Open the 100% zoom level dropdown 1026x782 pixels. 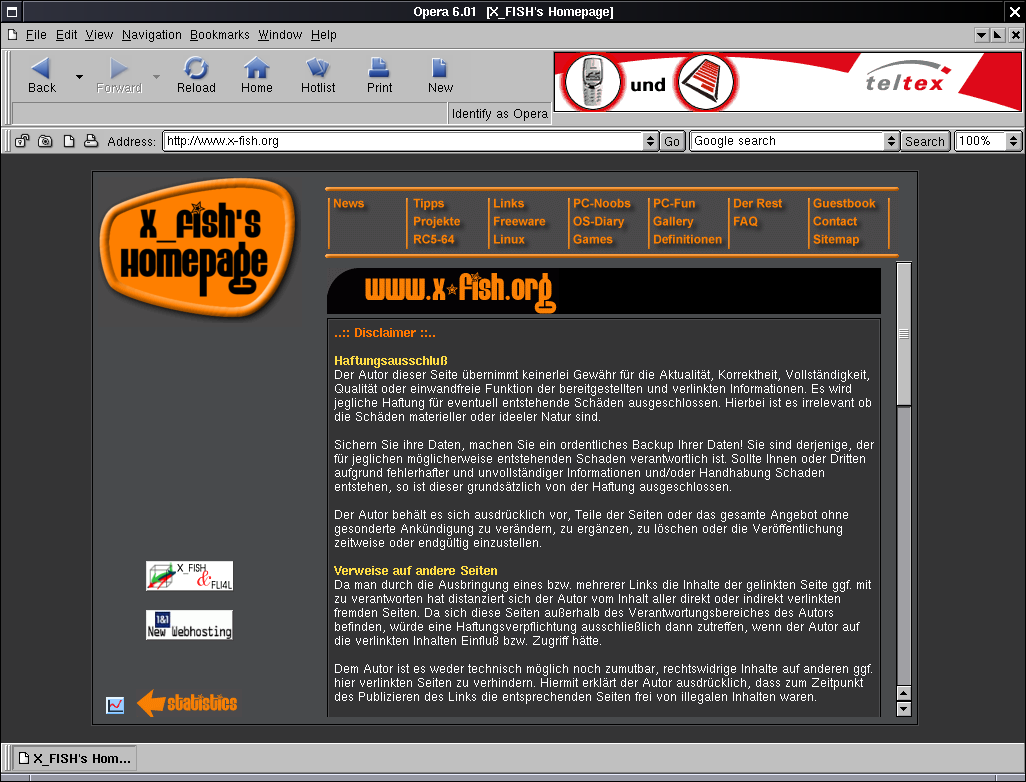1013,141
